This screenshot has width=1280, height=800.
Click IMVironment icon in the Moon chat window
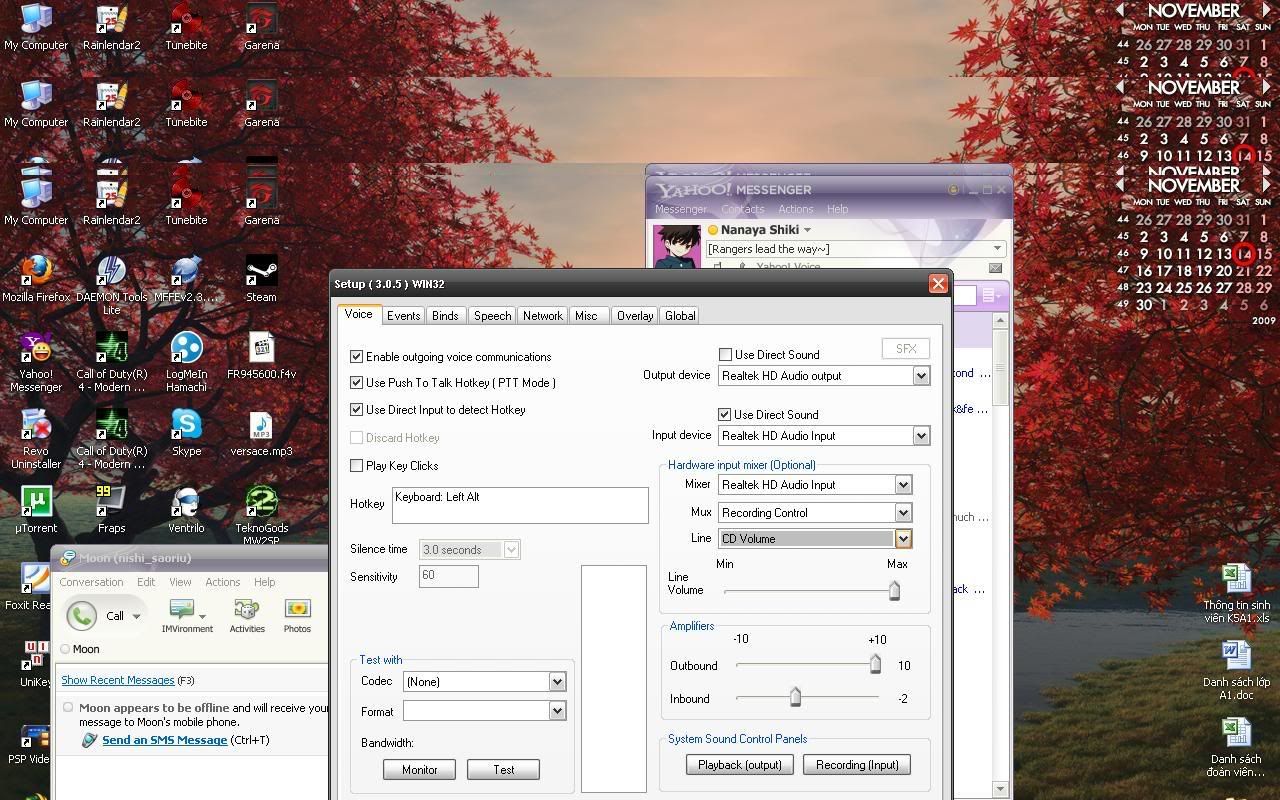tap(186, 616)
